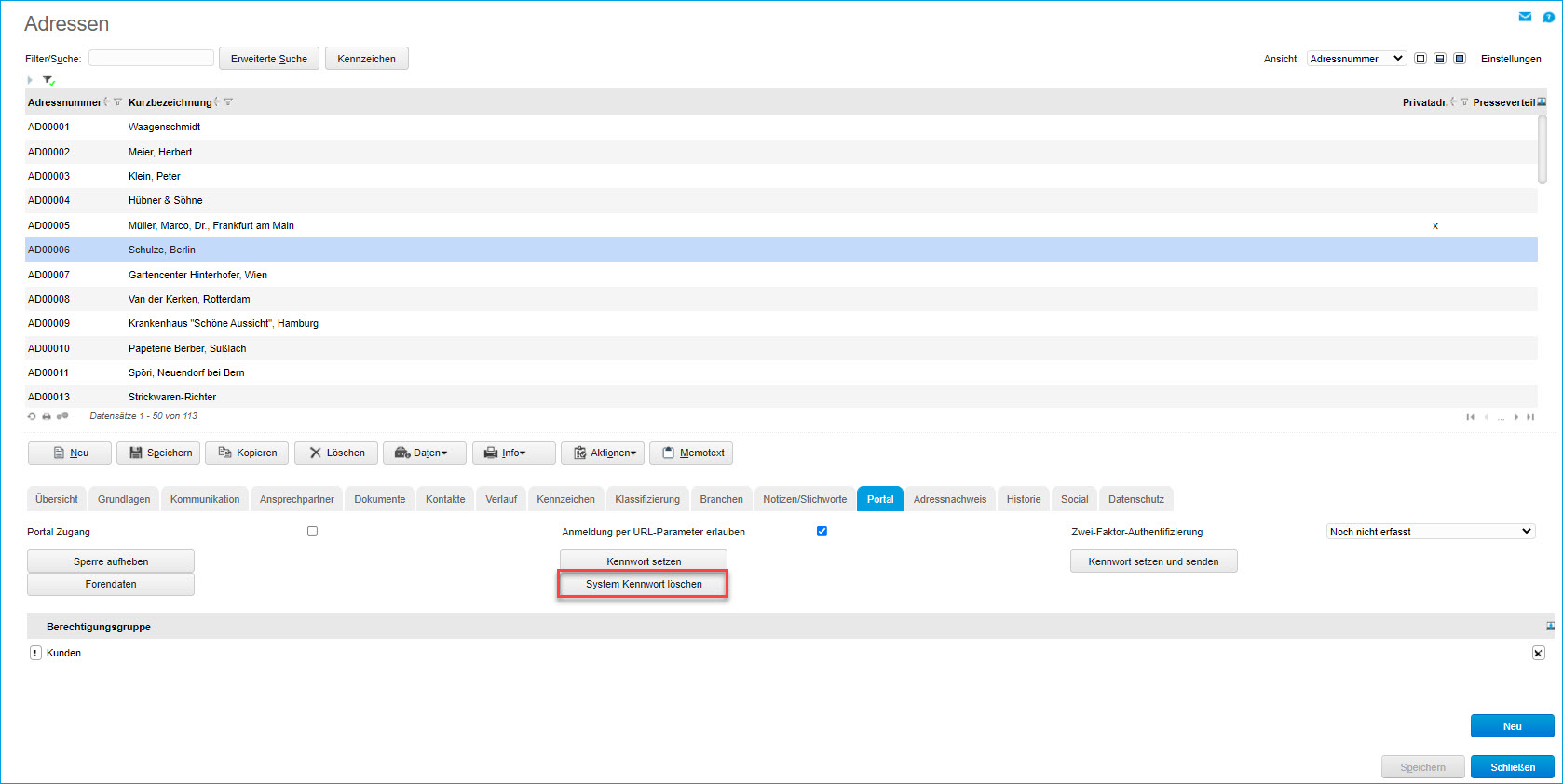Open the Ansicht dropdown
The image size is (1563, 784).
[x=1356, y=59]
